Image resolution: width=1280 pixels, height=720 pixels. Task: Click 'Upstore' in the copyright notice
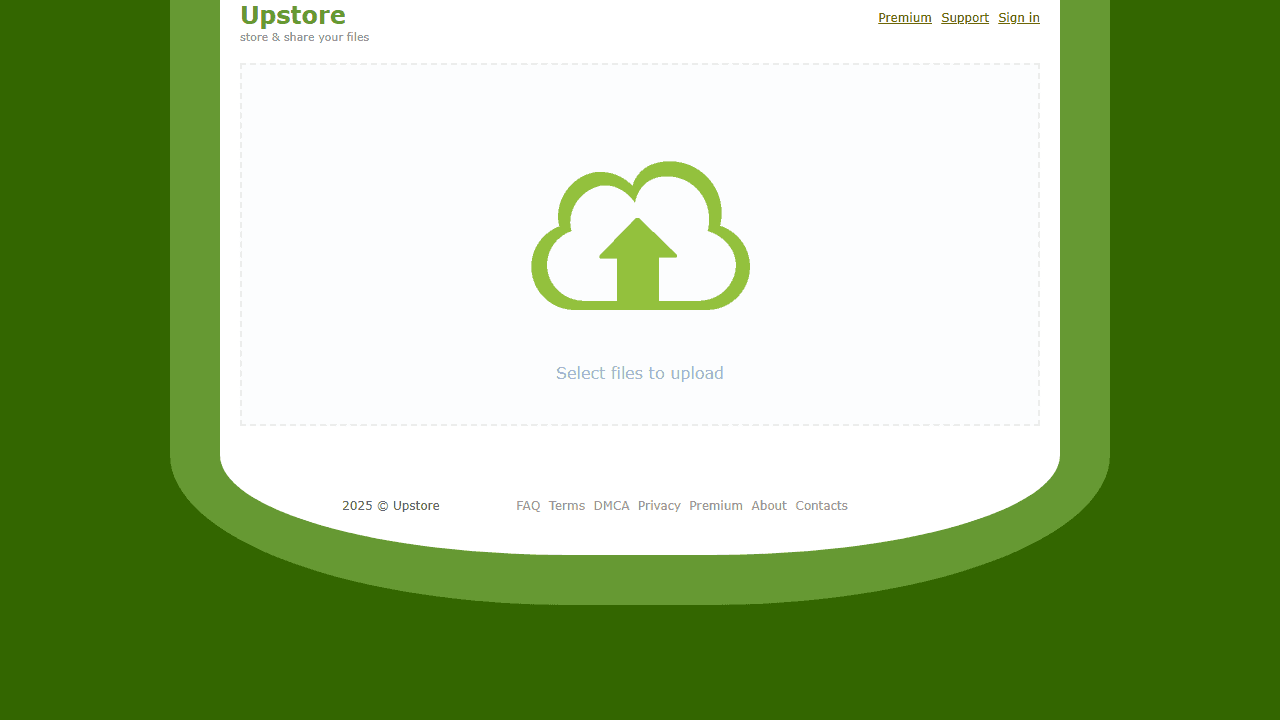[415, 505]
